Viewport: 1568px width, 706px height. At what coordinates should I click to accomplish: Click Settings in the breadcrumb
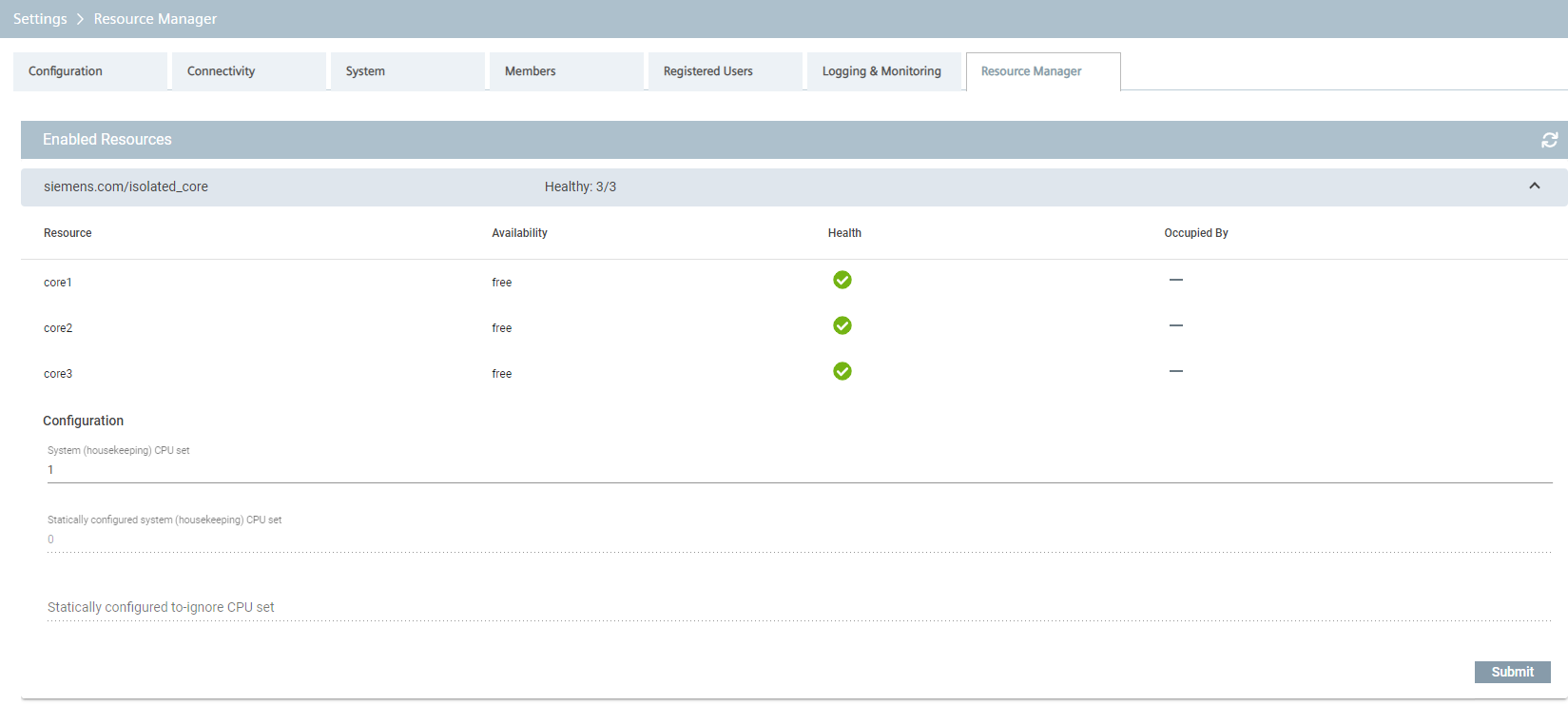[40, 19]
